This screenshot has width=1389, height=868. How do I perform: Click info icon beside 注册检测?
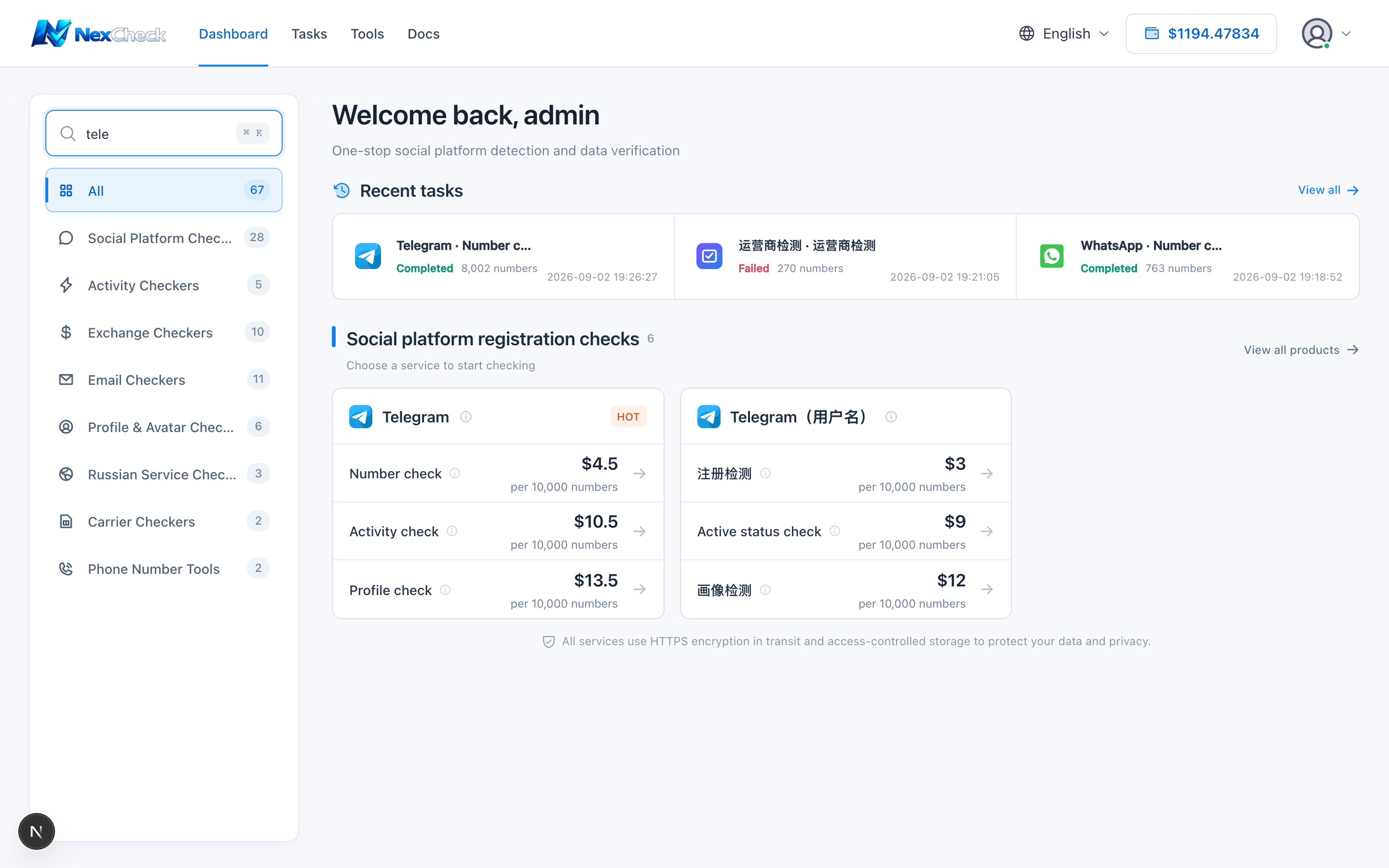tap(765, 473)
